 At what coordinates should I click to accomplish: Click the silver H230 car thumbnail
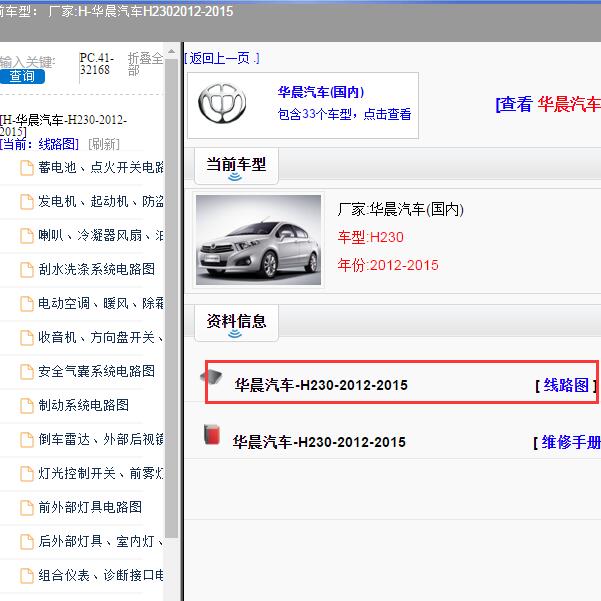(x=258, y=240)
